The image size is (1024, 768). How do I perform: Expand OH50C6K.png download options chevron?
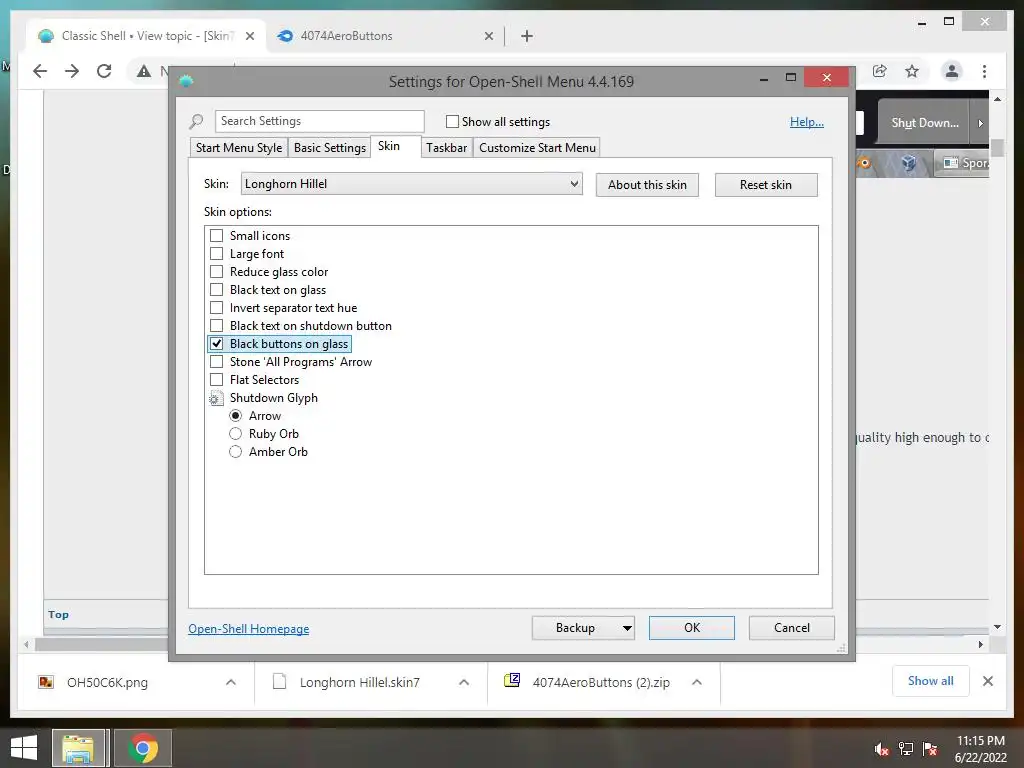tap(231, 682)
